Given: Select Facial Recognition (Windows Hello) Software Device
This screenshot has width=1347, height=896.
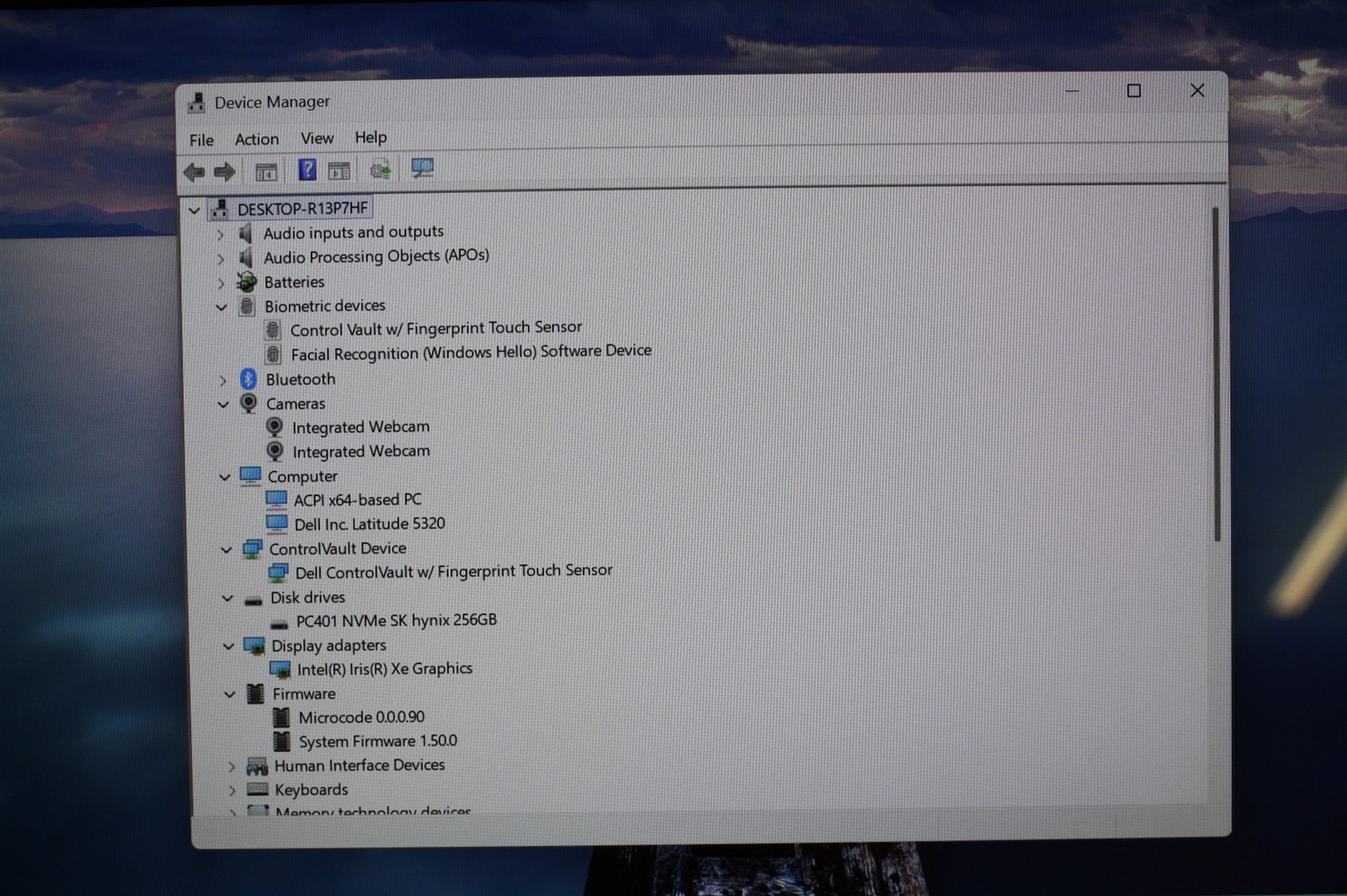Looking at the screenshot, I should pyautogui.click(x=471, y=352).
